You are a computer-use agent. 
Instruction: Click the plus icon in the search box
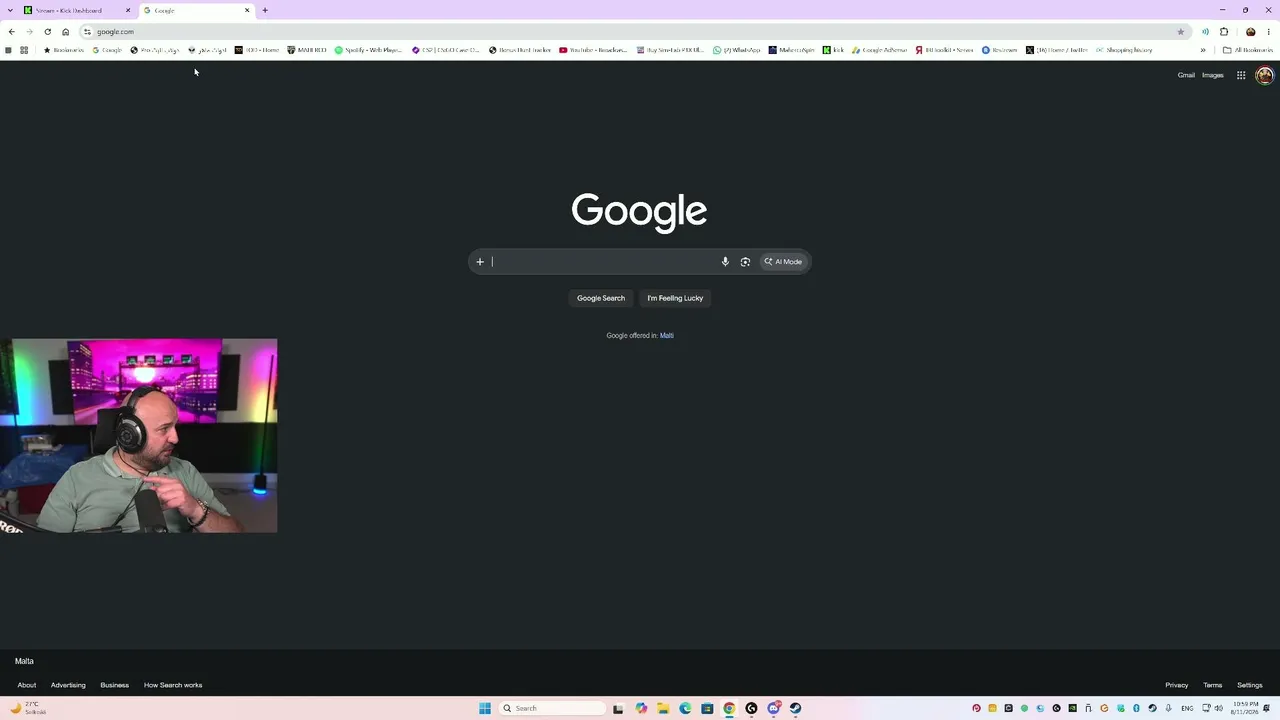[480, 262]
